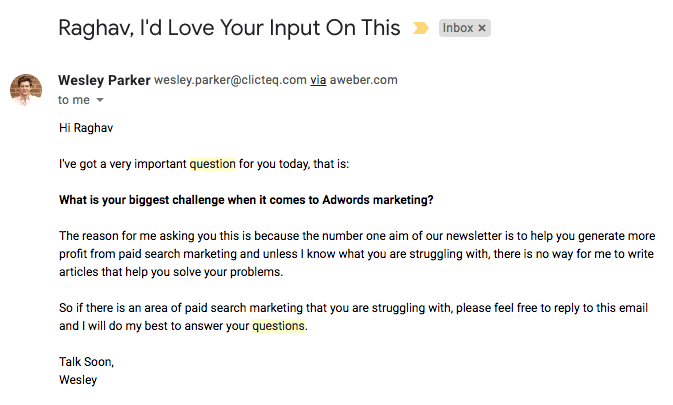
Task: Open the Inbox label tag
Action: click(x=457, y=28)
